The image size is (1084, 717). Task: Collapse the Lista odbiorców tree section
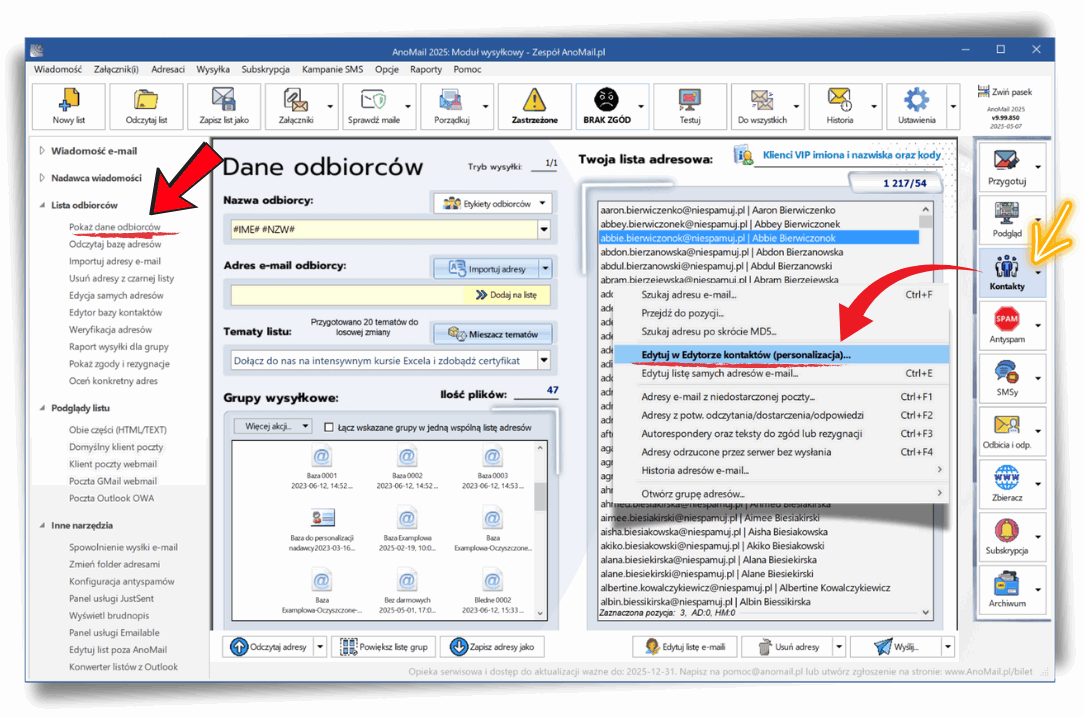coord(42,205)
